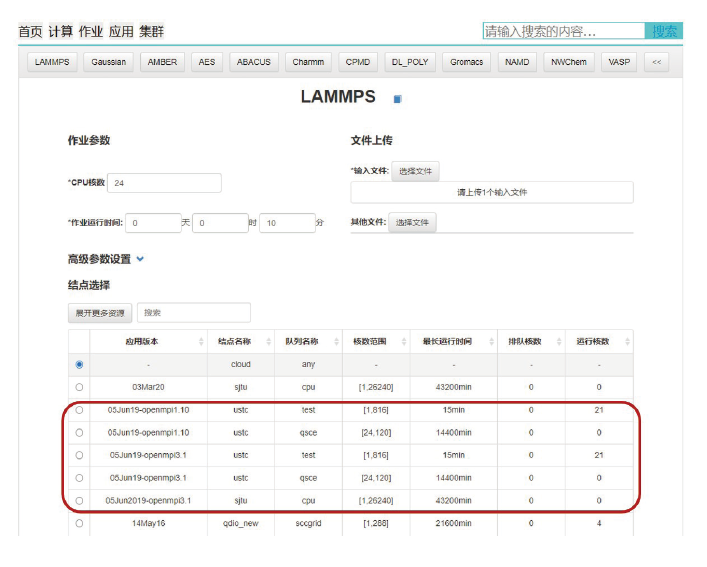Click 选择文件 for 其他文件
The width and height of the screenshot is (707, 567).
coord(412,222)
